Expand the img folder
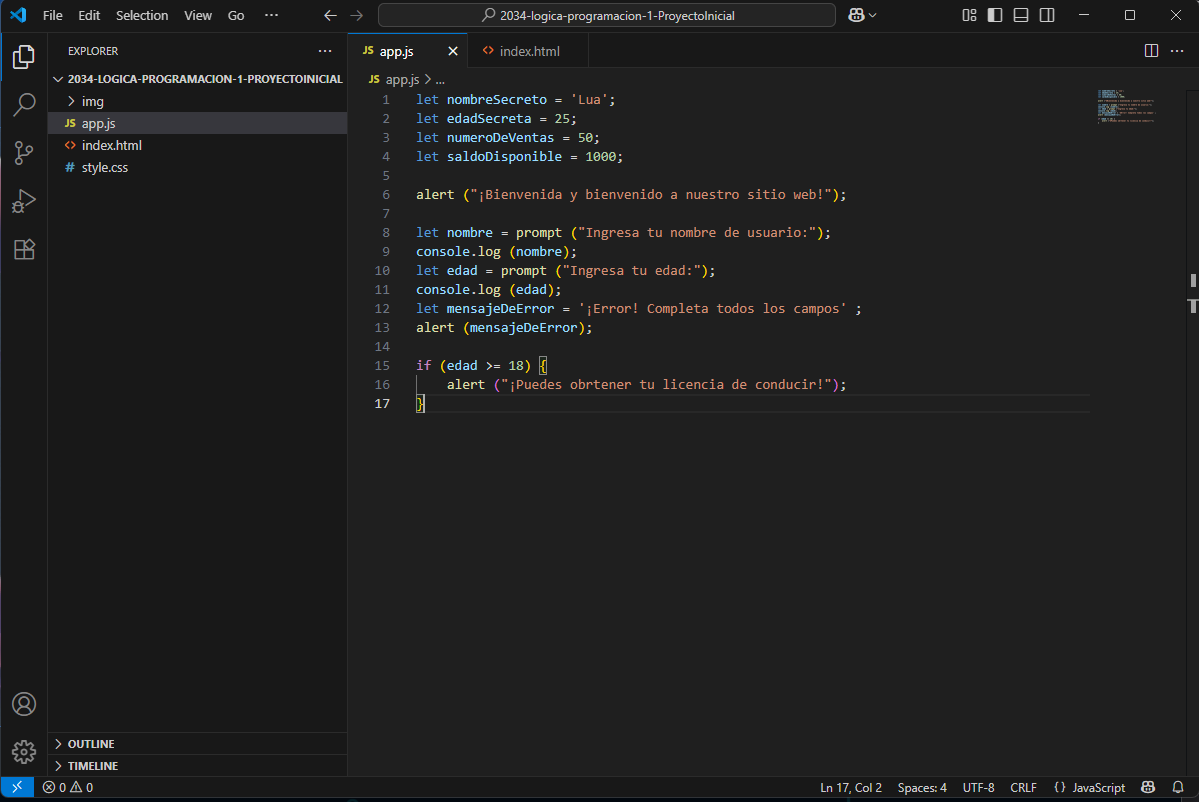 coord(197,101)
